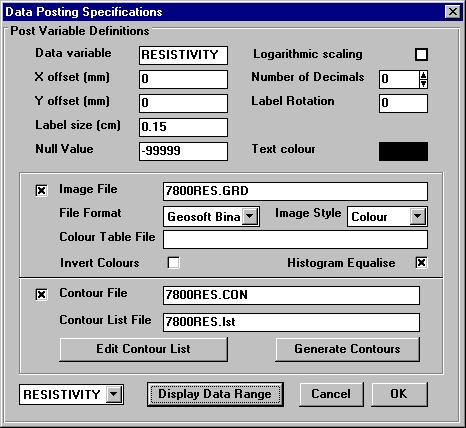Click the Generate Contours button
Viewport: 466px width, 428px height.
[x=347, y=349]
